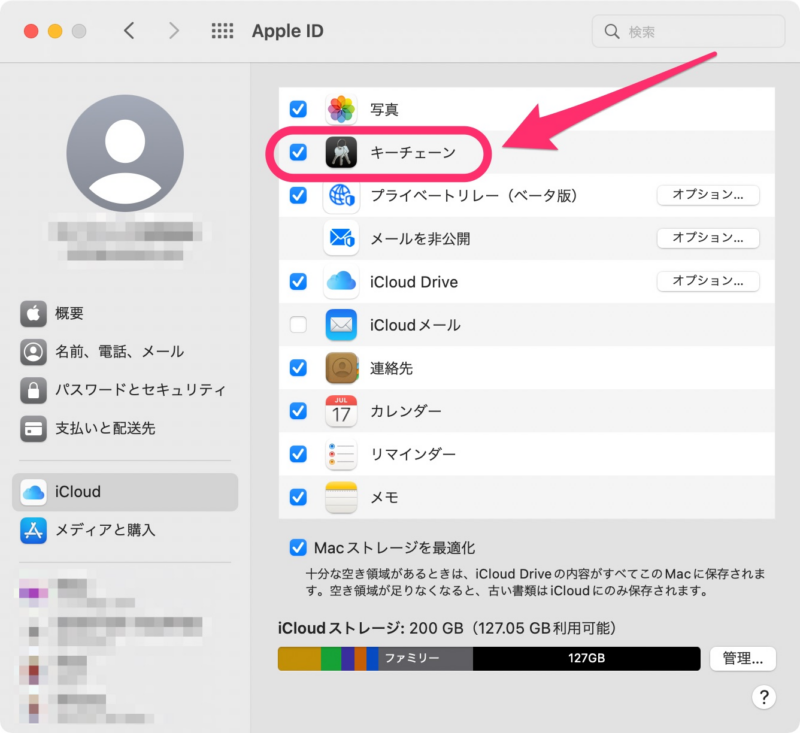Select 名前、電話、メール in the sidebar

[125, 351]
